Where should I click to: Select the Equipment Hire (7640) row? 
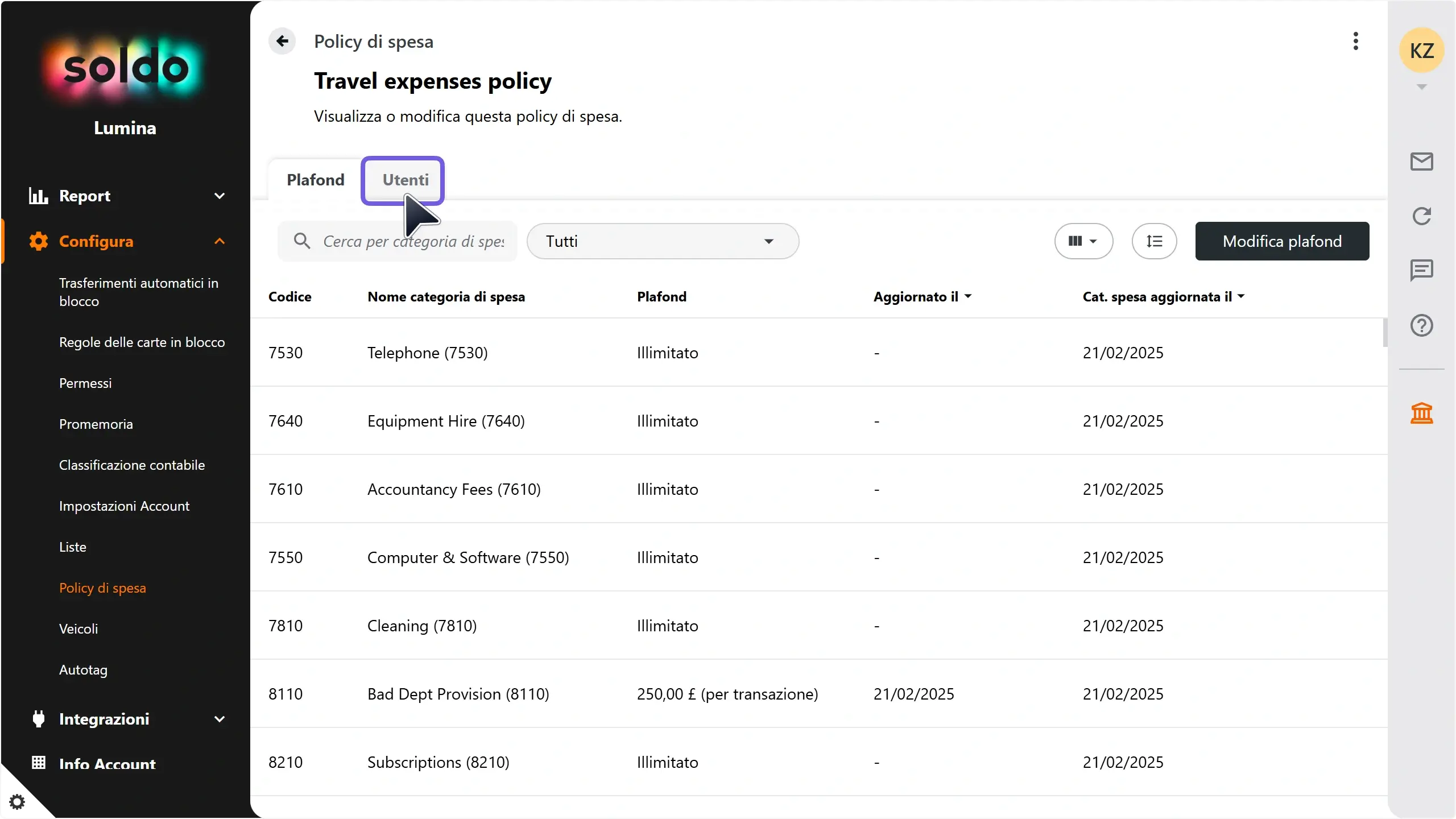tap(819, 421)
